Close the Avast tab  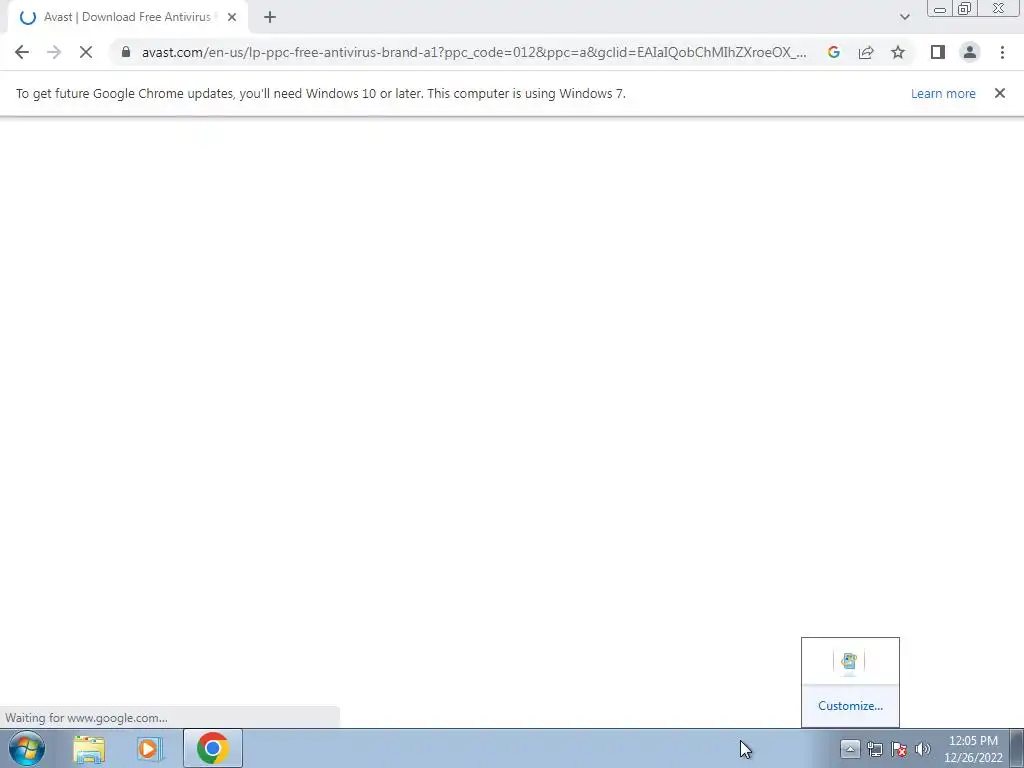pyautogui.click(x=232, y=17)
